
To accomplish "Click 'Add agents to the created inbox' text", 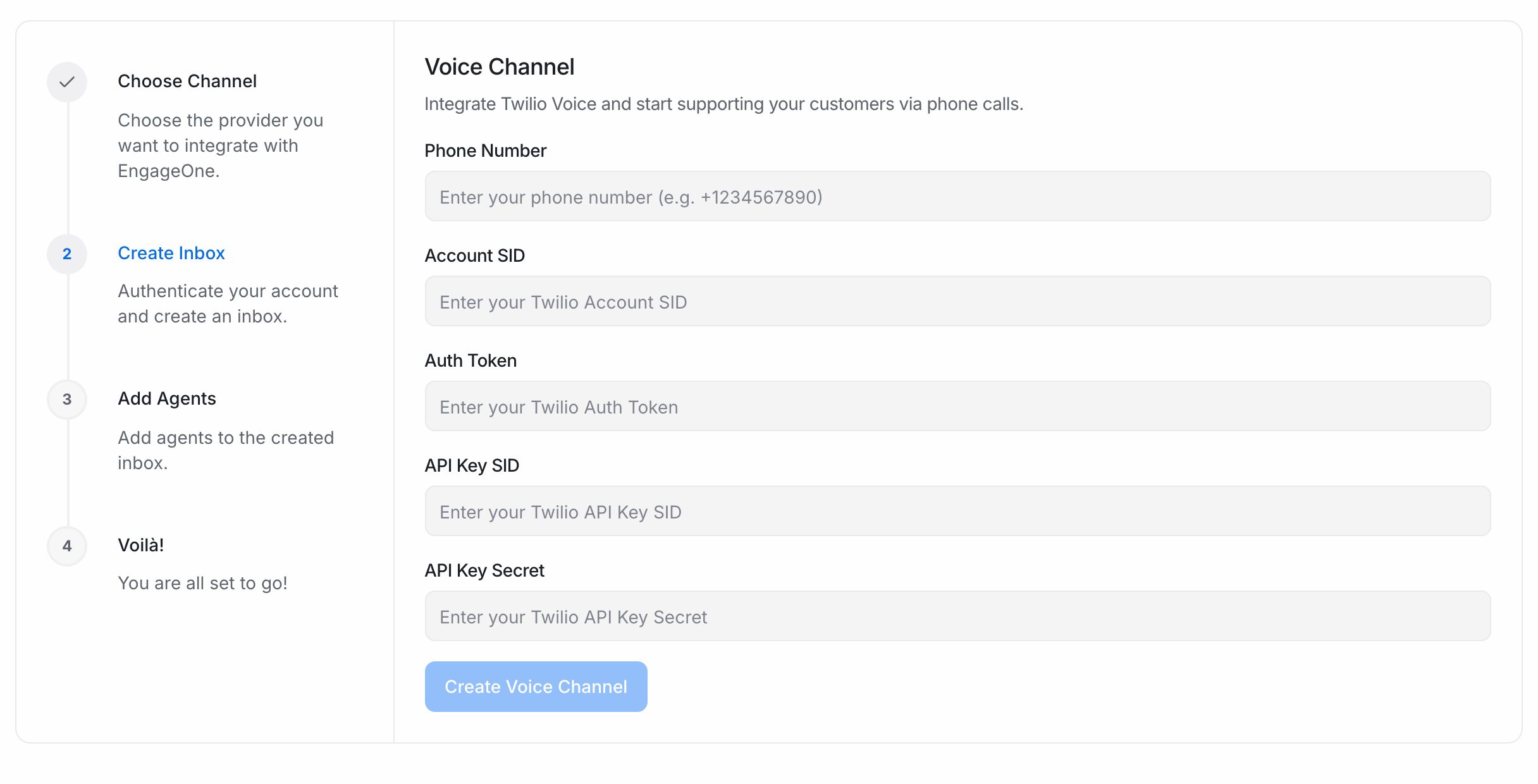I will [226, 450].
